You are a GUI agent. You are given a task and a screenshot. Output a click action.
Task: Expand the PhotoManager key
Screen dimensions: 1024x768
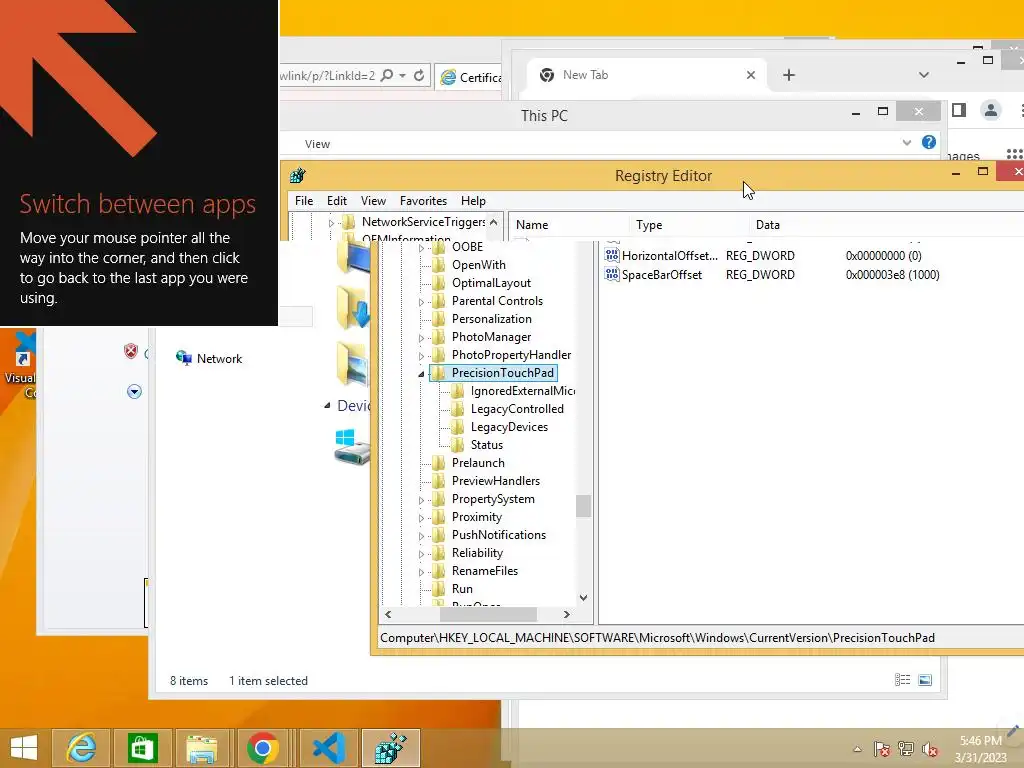pyautogui.click(x=421, y=338)
